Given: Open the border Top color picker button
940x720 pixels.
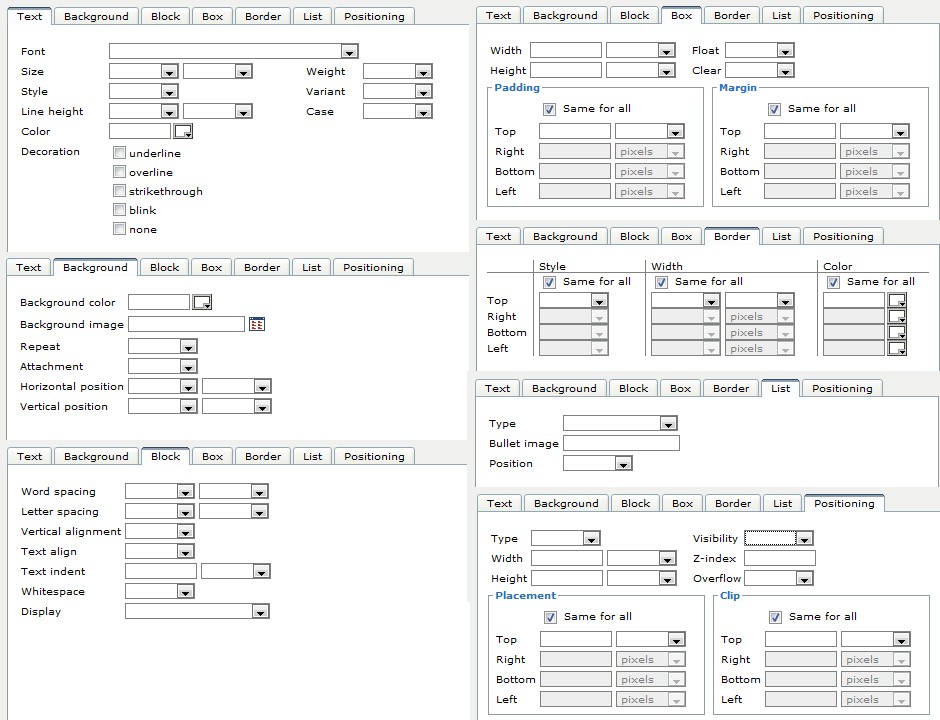Looking at the screenshot, I should point(897,300).
